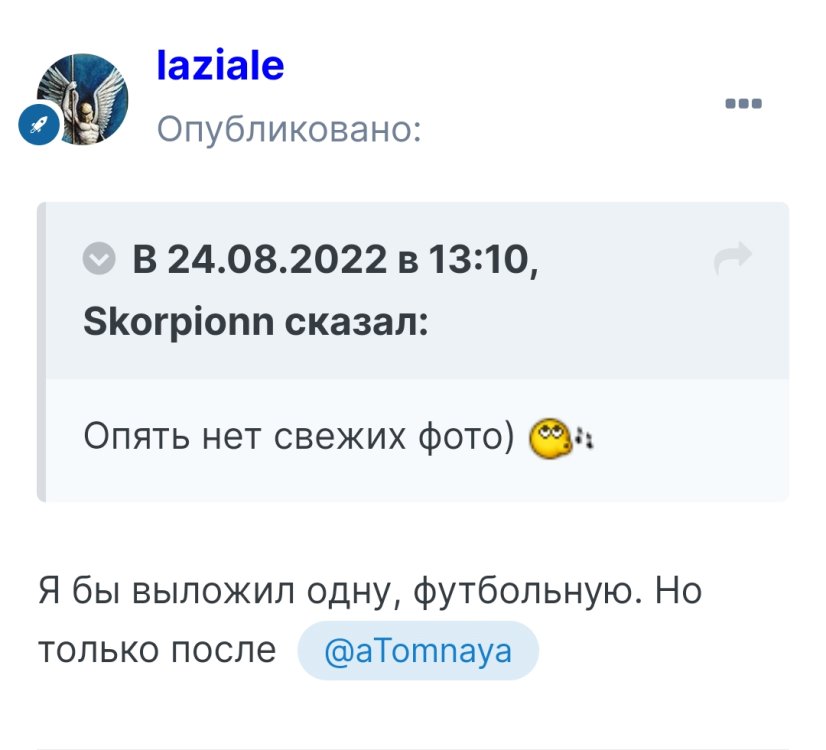The image size is (826, 750).
Task: Click "Skorpionn сказал:" in the quote header
Action: tap(257, 322)
